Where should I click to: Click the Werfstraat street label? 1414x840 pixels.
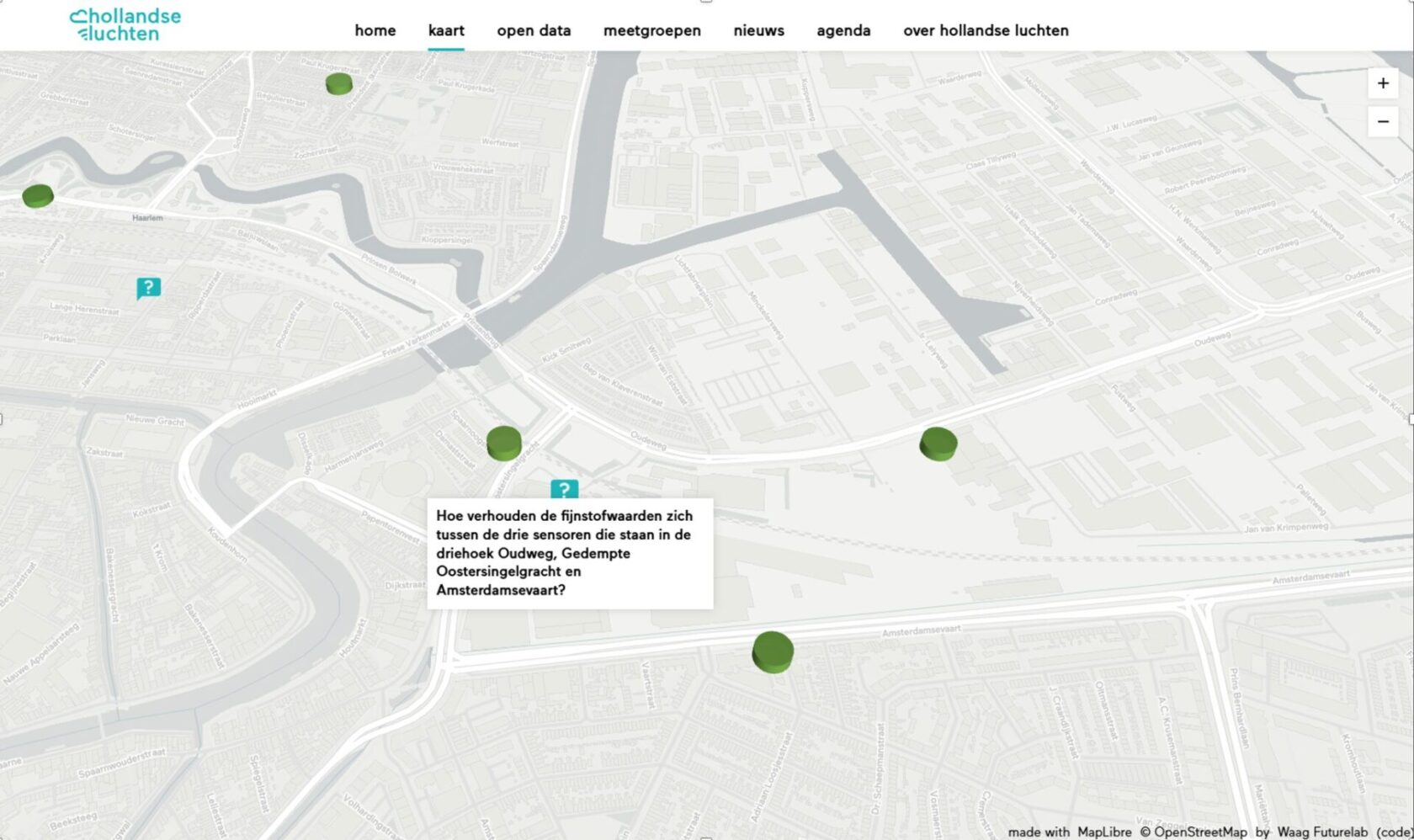tap(500, 142)
